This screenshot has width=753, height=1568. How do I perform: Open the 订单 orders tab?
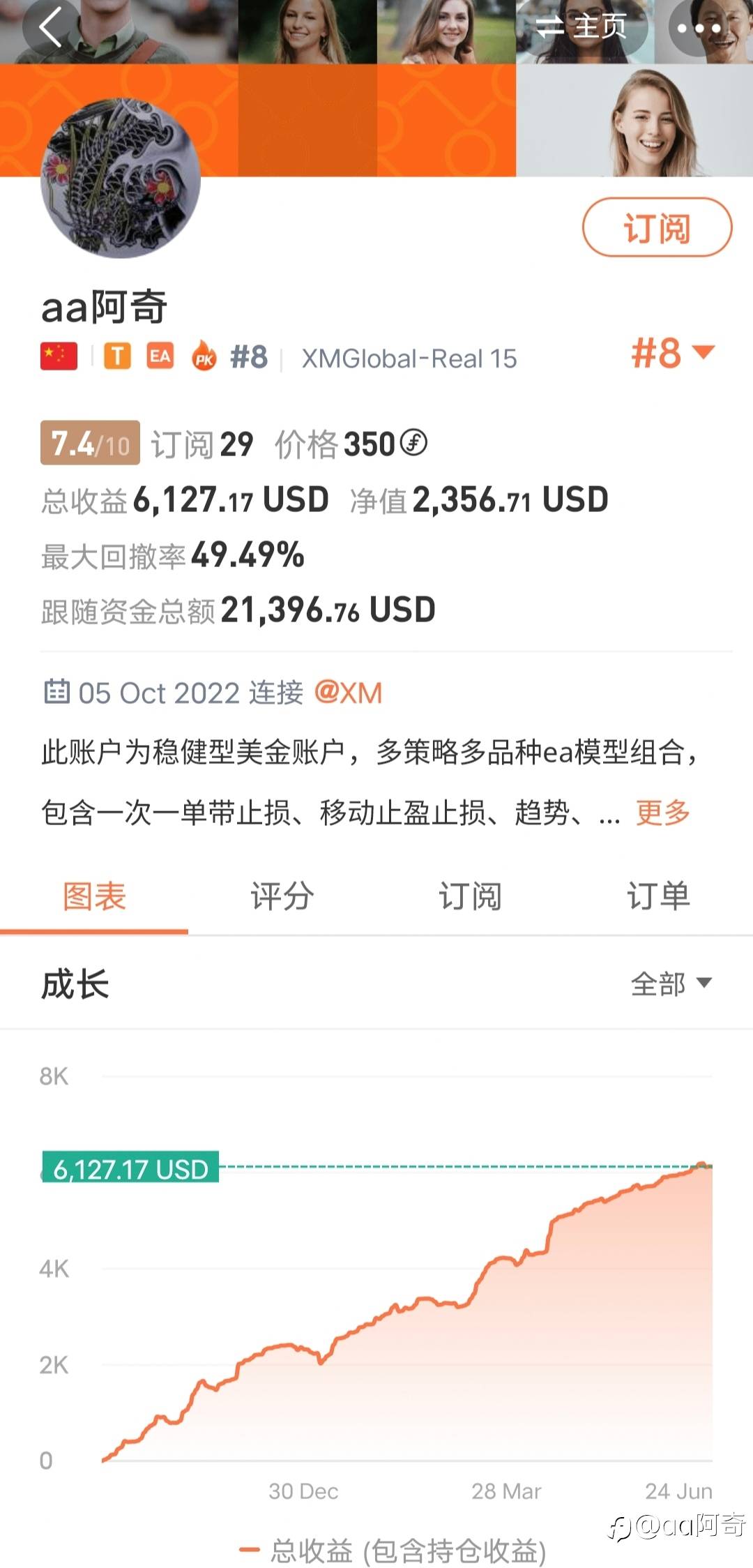[657, 896]
